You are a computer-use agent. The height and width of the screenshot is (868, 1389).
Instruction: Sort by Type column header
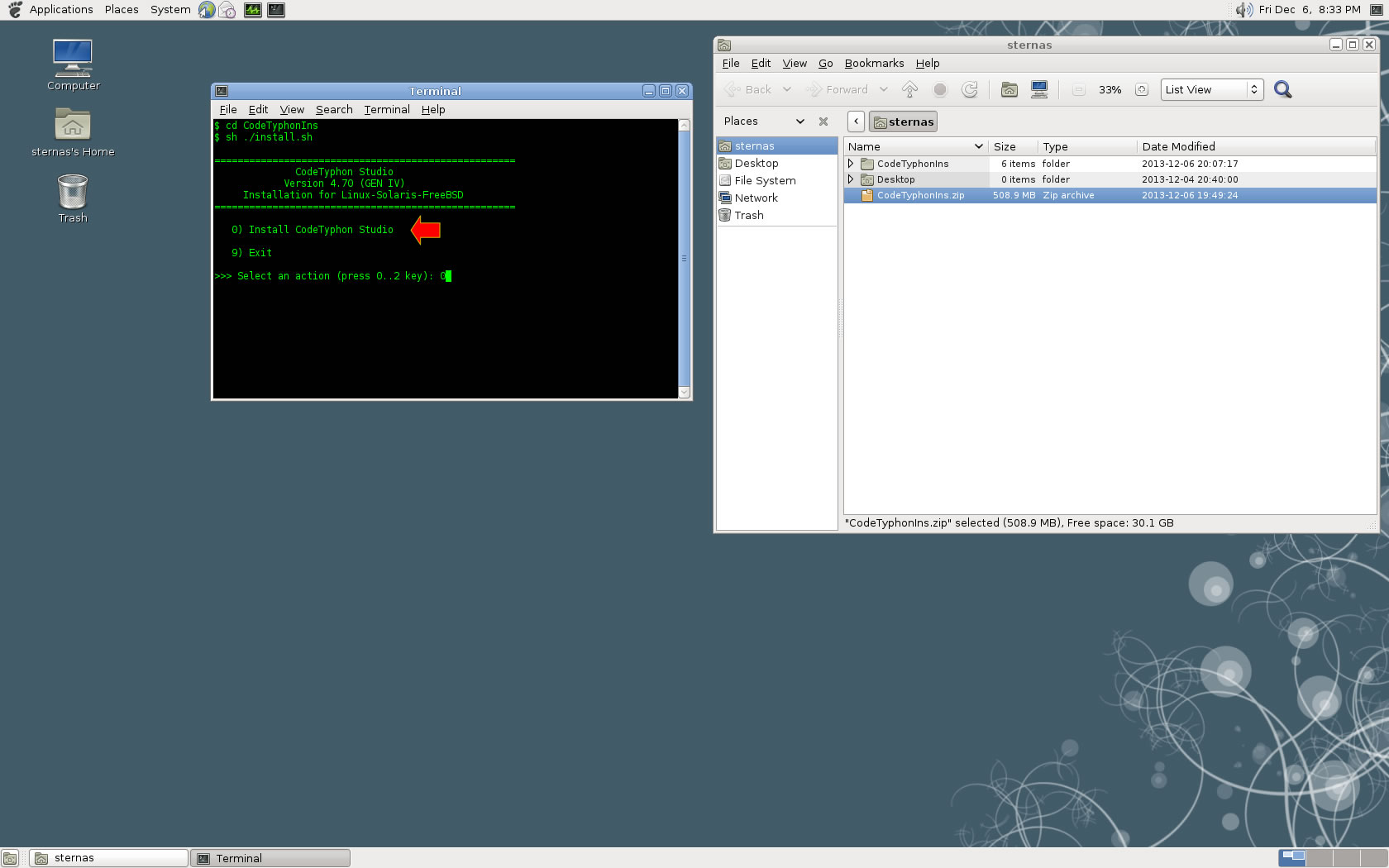tap(1087, 146)
